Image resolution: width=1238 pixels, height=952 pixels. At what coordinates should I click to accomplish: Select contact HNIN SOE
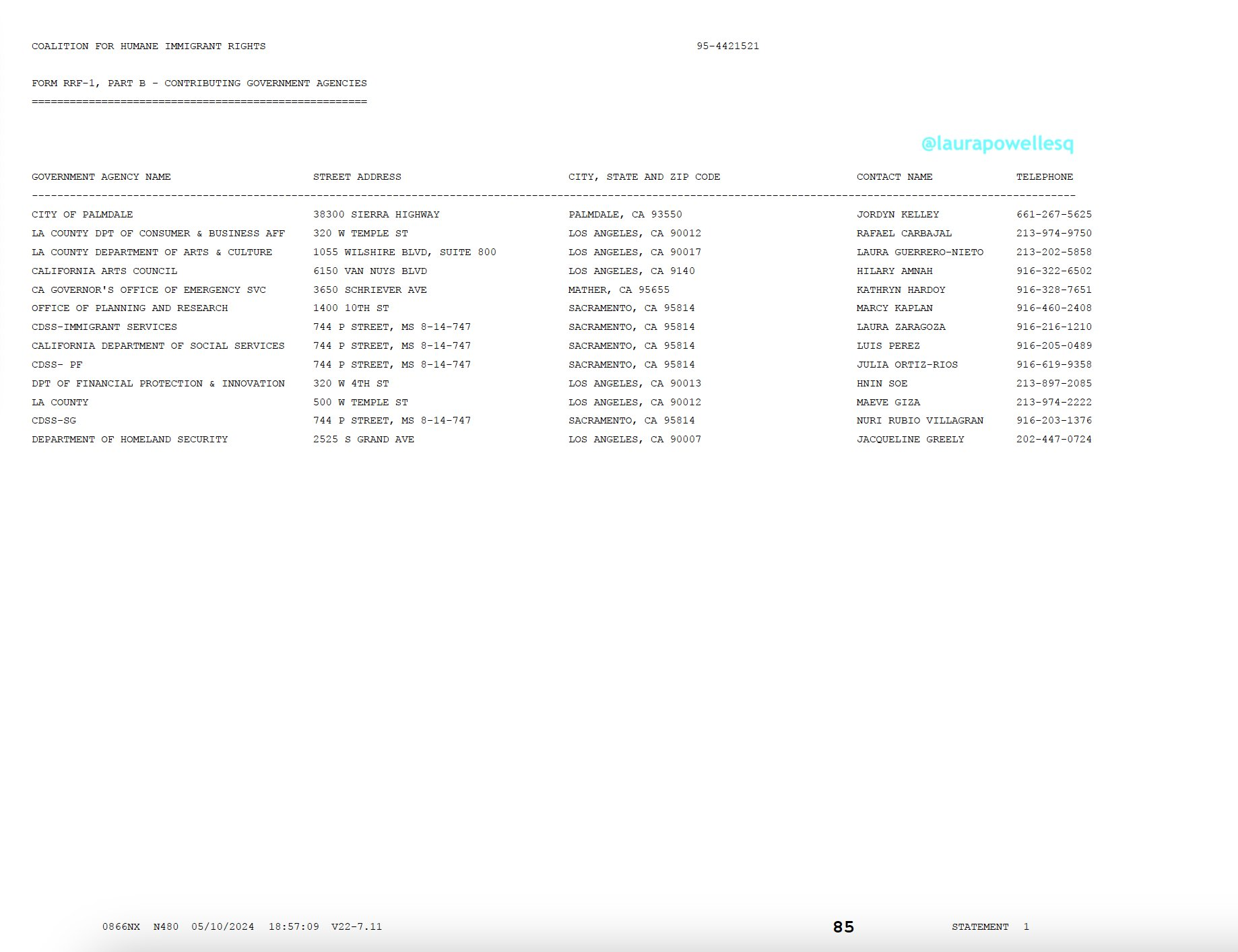tap(882, 384)
